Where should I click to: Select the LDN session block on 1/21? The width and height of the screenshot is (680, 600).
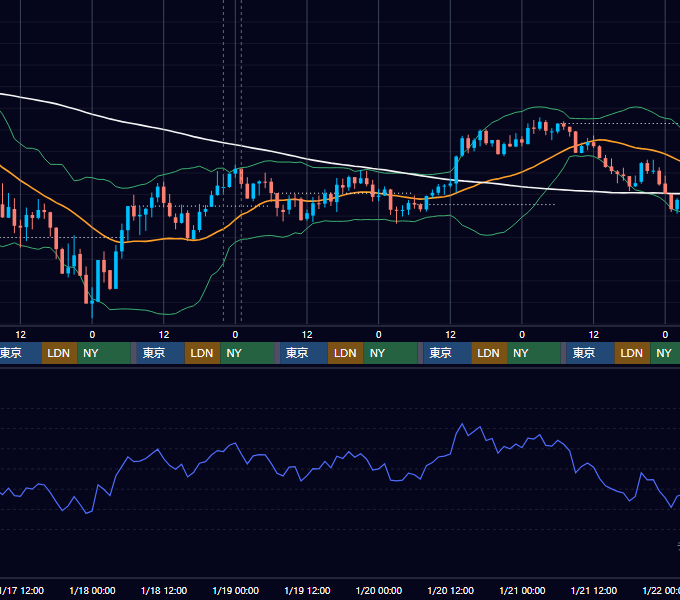pos(632,353)
